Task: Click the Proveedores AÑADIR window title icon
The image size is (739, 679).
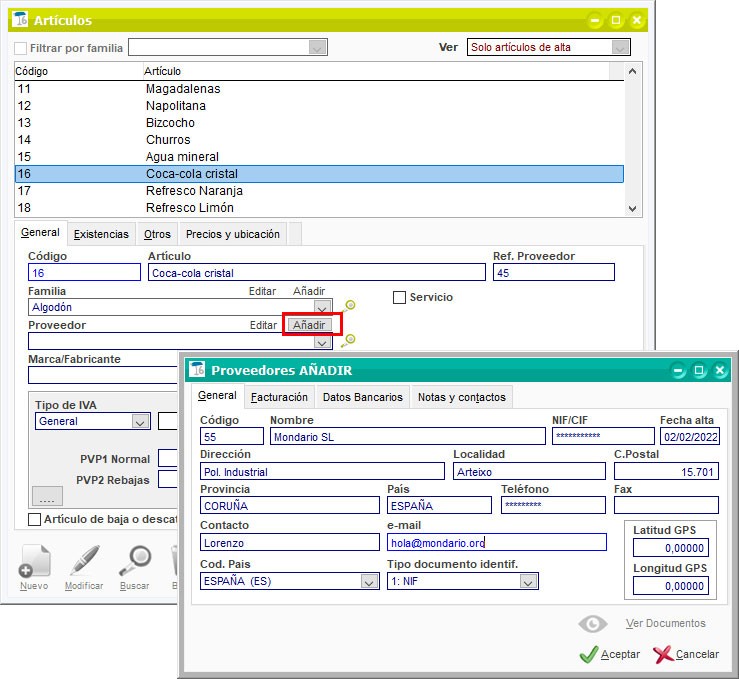Action: pyautogui.click(x=197, y=370)
